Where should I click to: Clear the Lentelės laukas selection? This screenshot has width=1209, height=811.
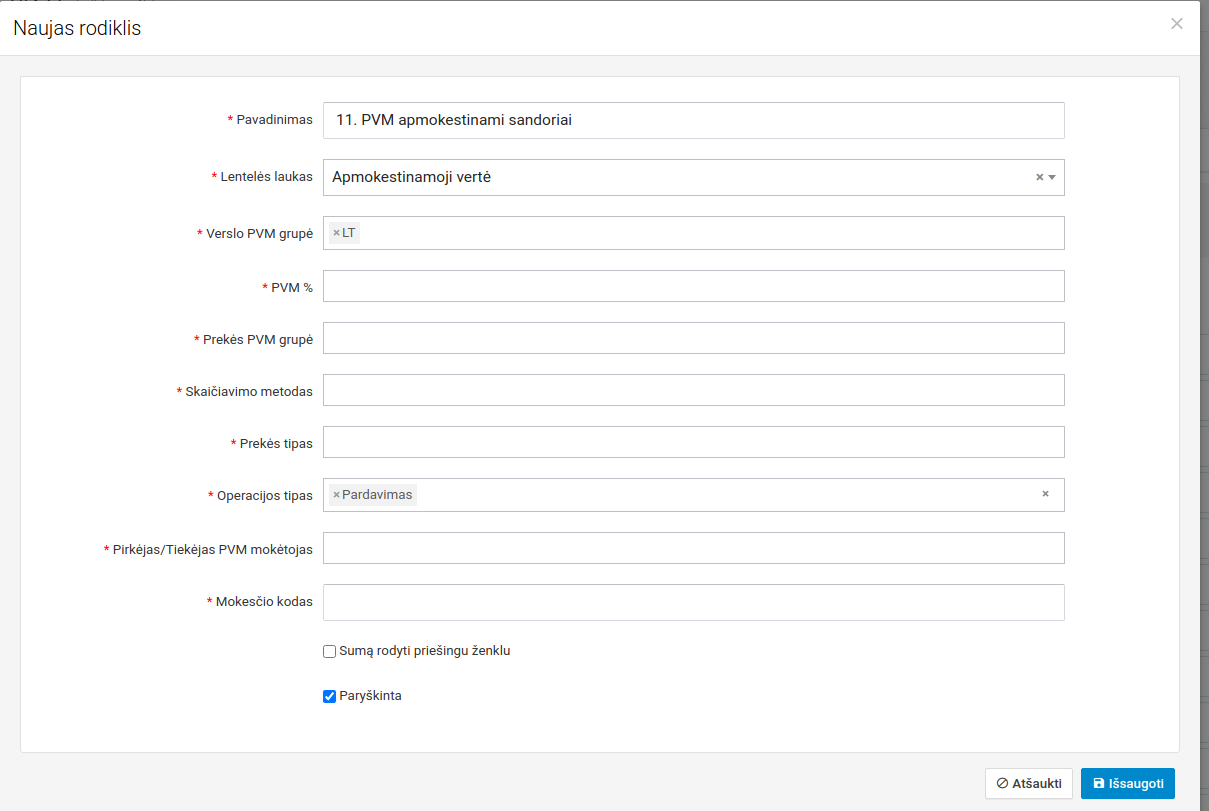tap(1039, 177)
